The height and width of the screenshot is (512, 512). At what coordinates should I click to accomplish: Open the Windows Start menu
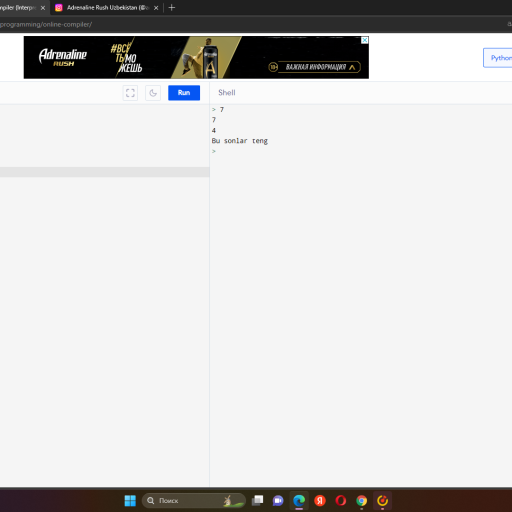coord(130,500)
